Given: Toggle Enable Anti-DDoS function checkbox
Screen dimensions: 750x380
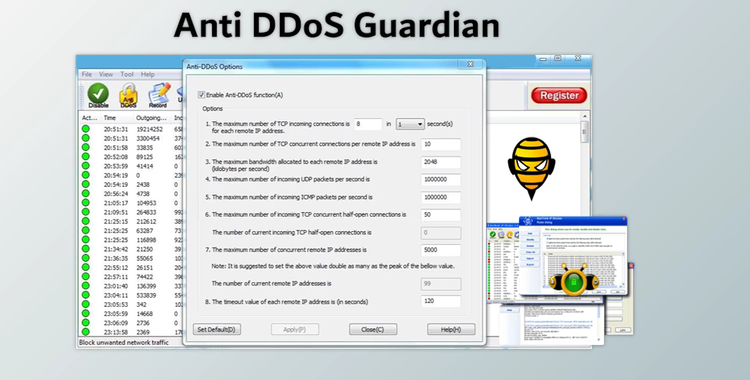Looking at the screenshot, I should pos(201,95).
